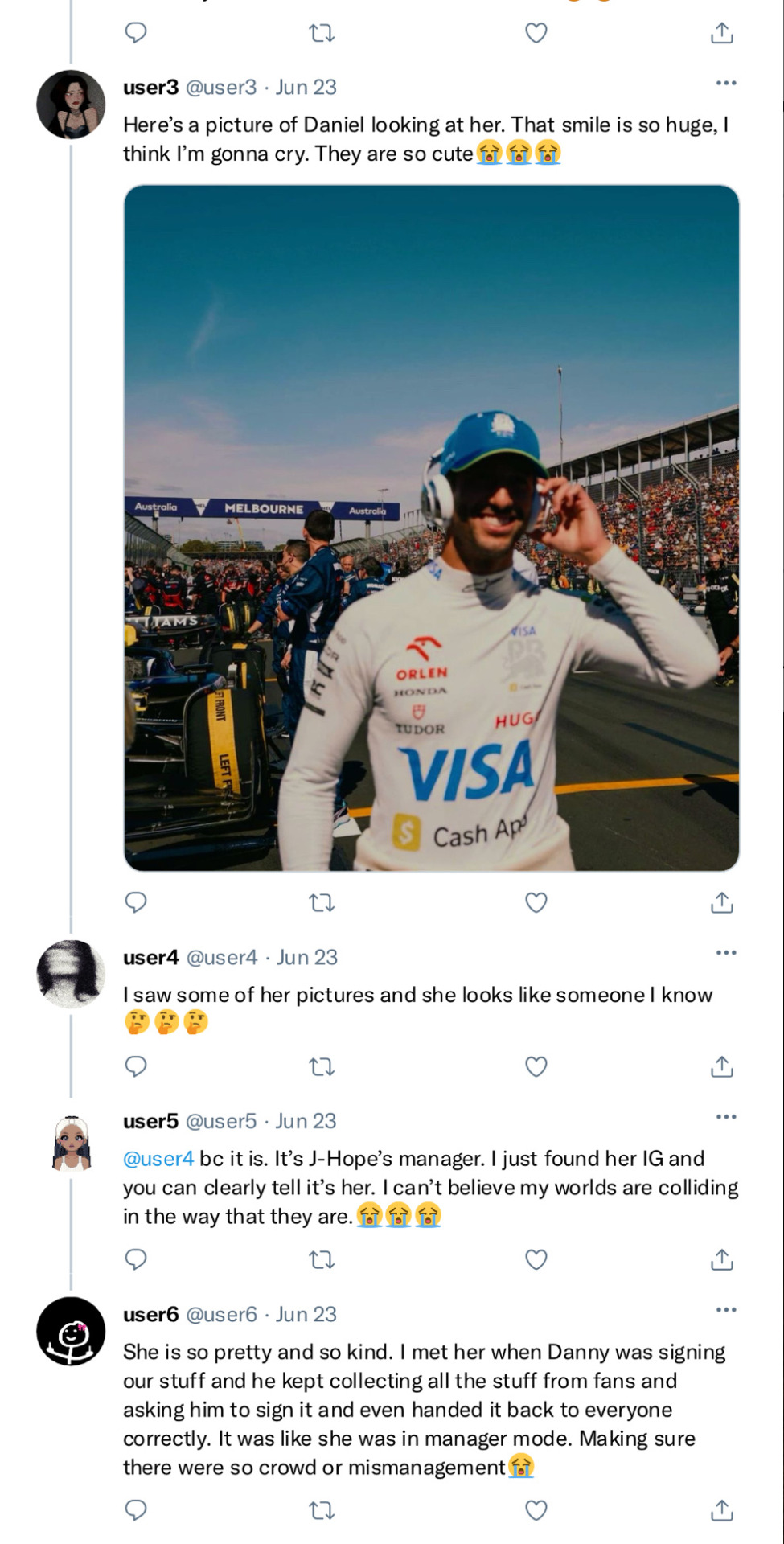784x1544 pixels.
Task: Retweet user6's tweet
Action: tap(322, 1511)
